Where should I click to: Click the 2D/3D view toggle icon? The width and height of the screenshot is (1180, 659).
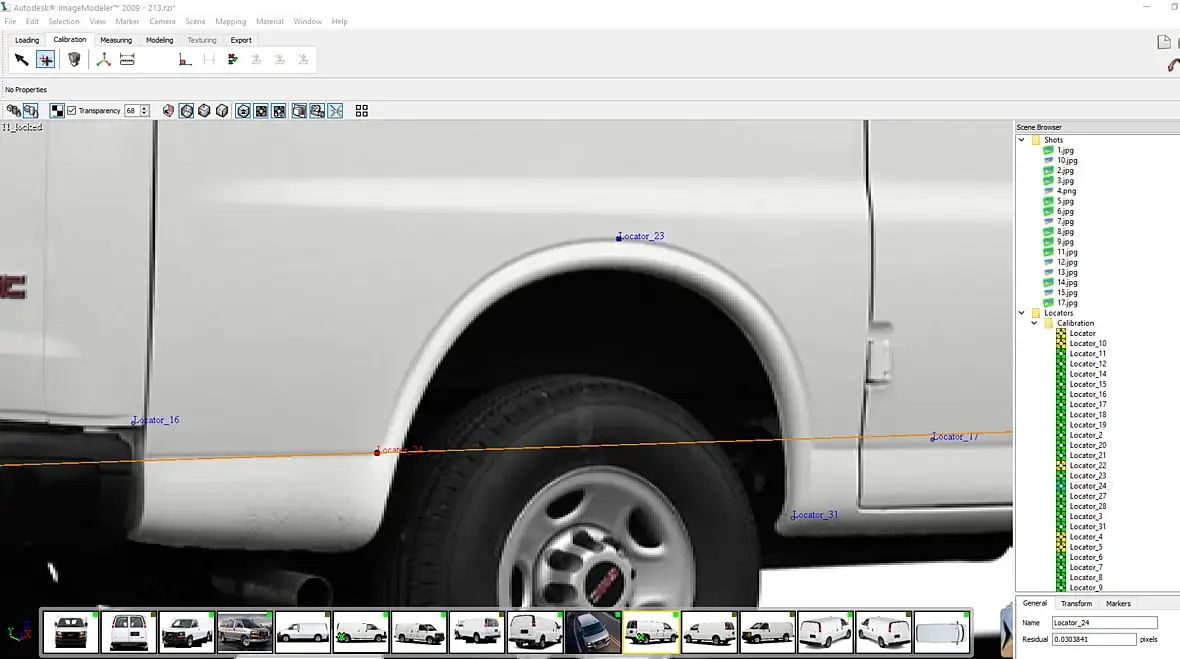[x=317, y=111]
